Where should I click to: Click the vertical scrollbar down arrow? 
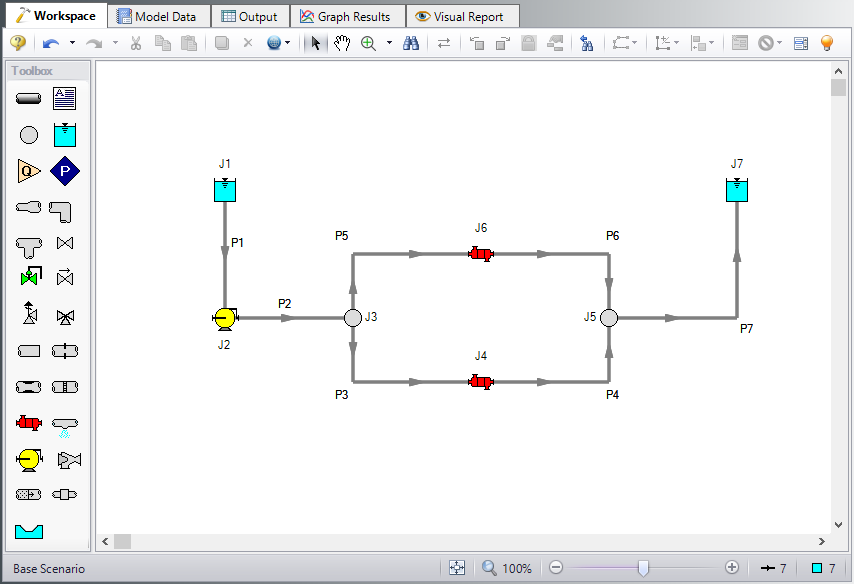[838, 525]
